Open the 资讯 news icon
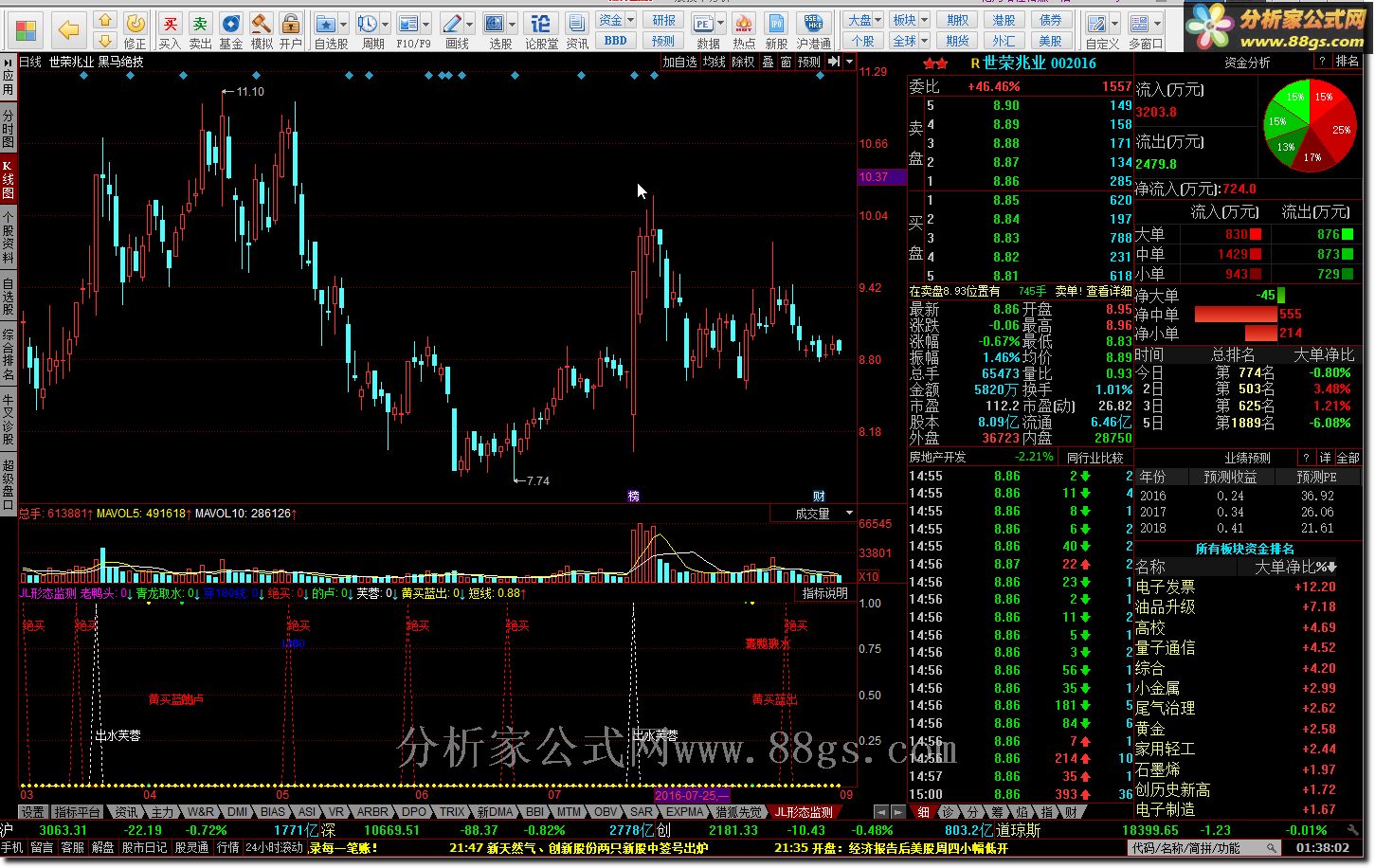Screen dimensions: 1375x868 (576, 31)
